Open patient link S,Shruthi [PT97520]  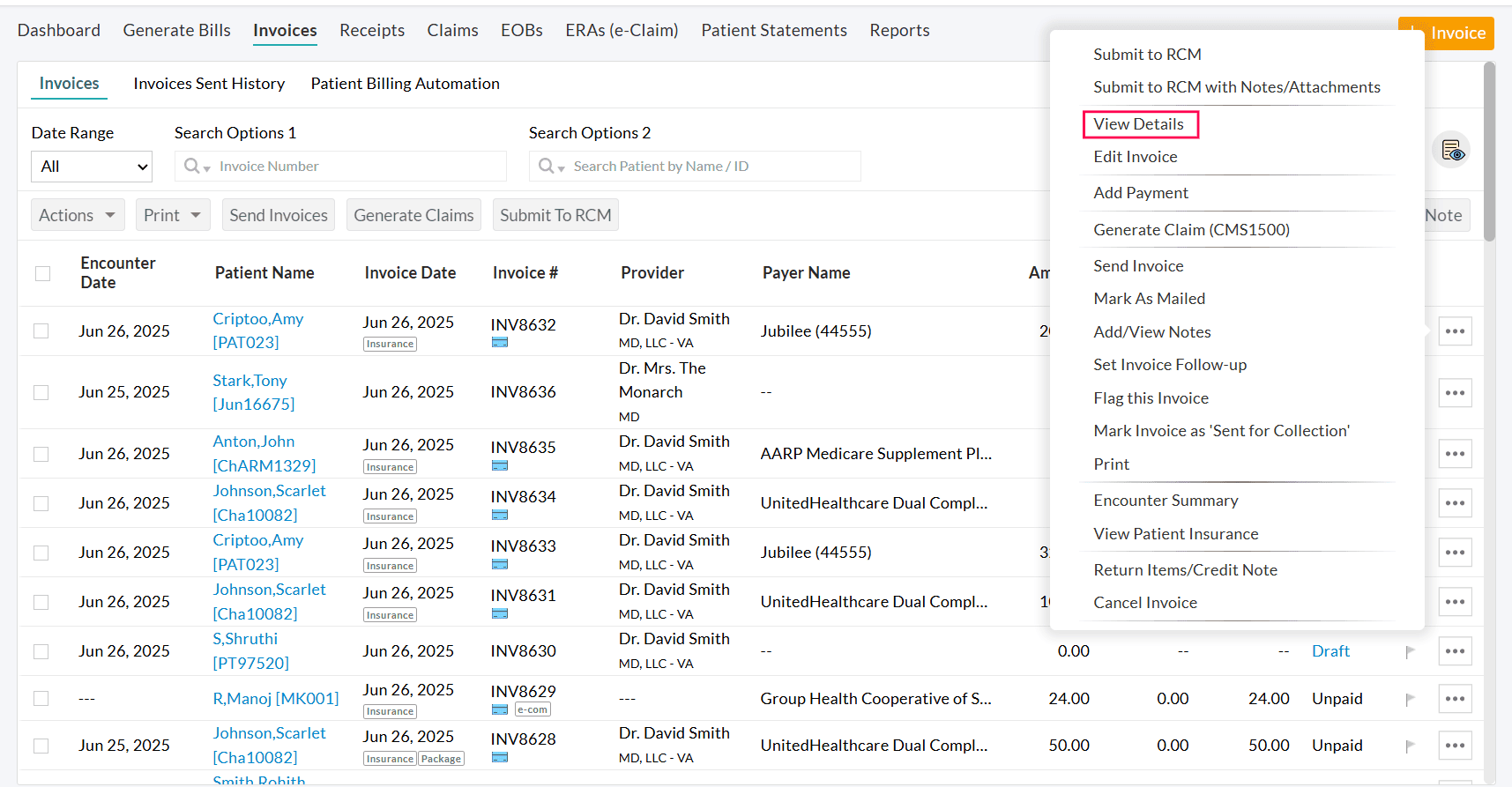[x=250, y=651]
